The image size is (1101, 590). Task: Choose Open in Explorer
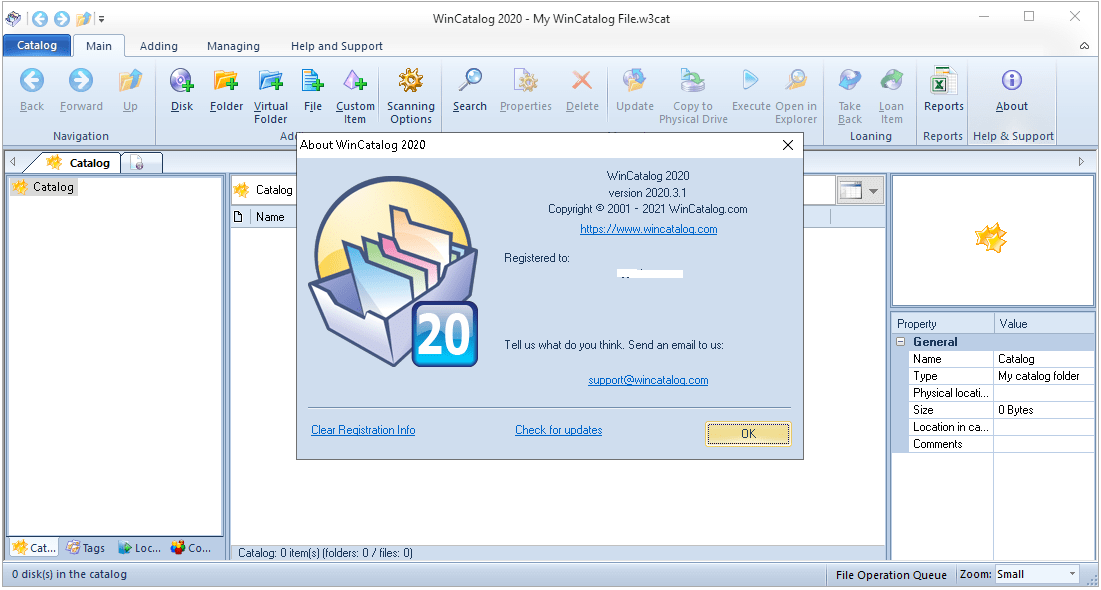coord(796,97)
